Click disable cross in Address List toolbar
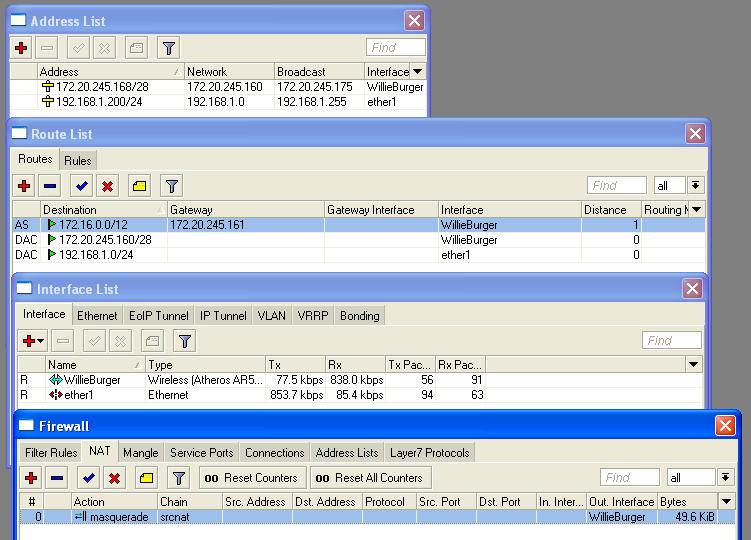This screenshot has height=540, width=751. (x=104, y=48)
